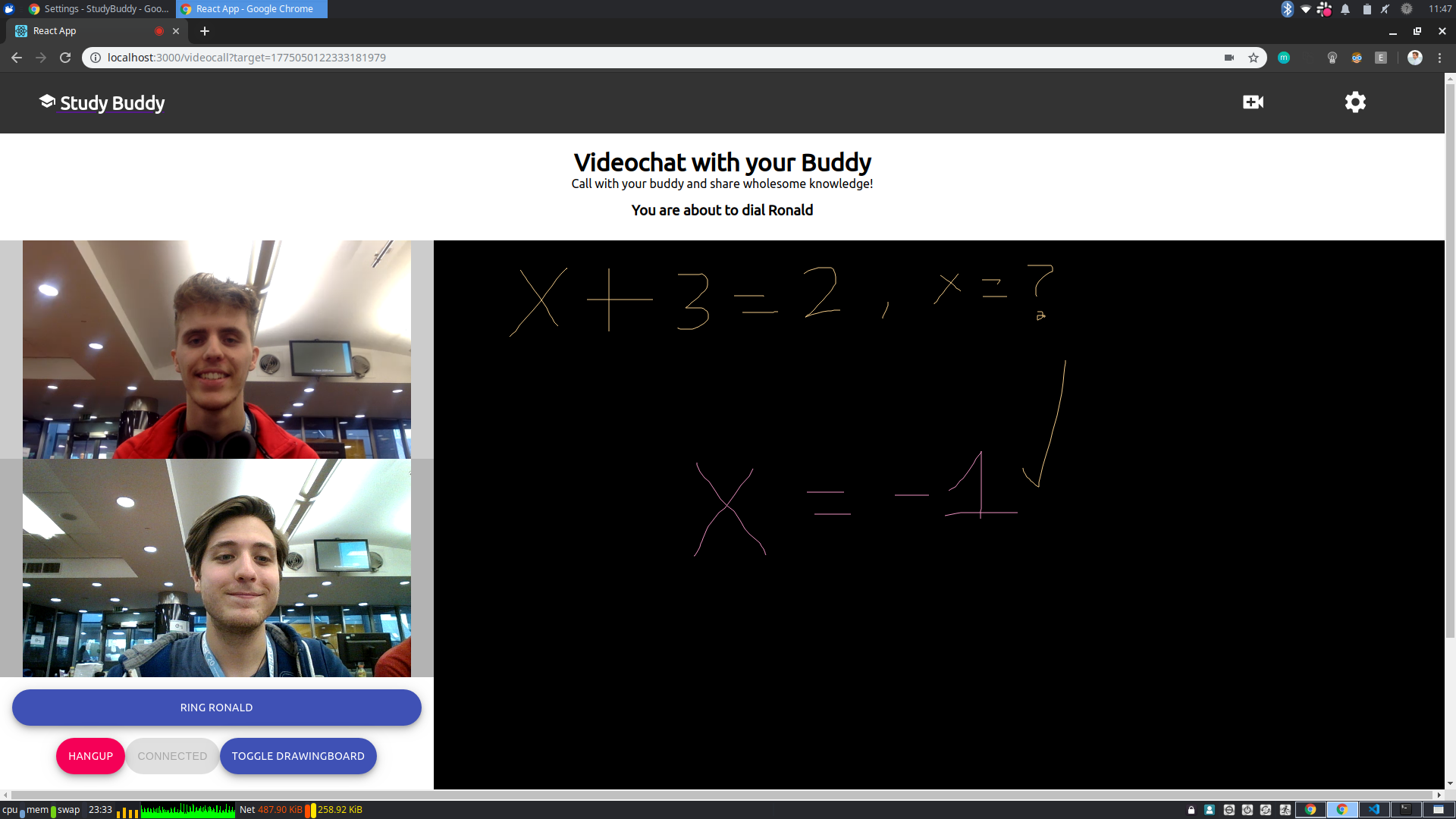Click Bluetooth icon in system tray
Viewport: 1456px width, 819px height.
(1287, 9)
